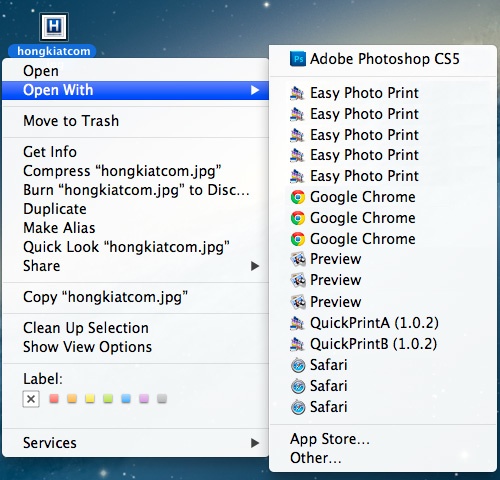Choose the second Easy Photo Print entry
Viewport: 500px width, 480px height.
pos(383,114)
